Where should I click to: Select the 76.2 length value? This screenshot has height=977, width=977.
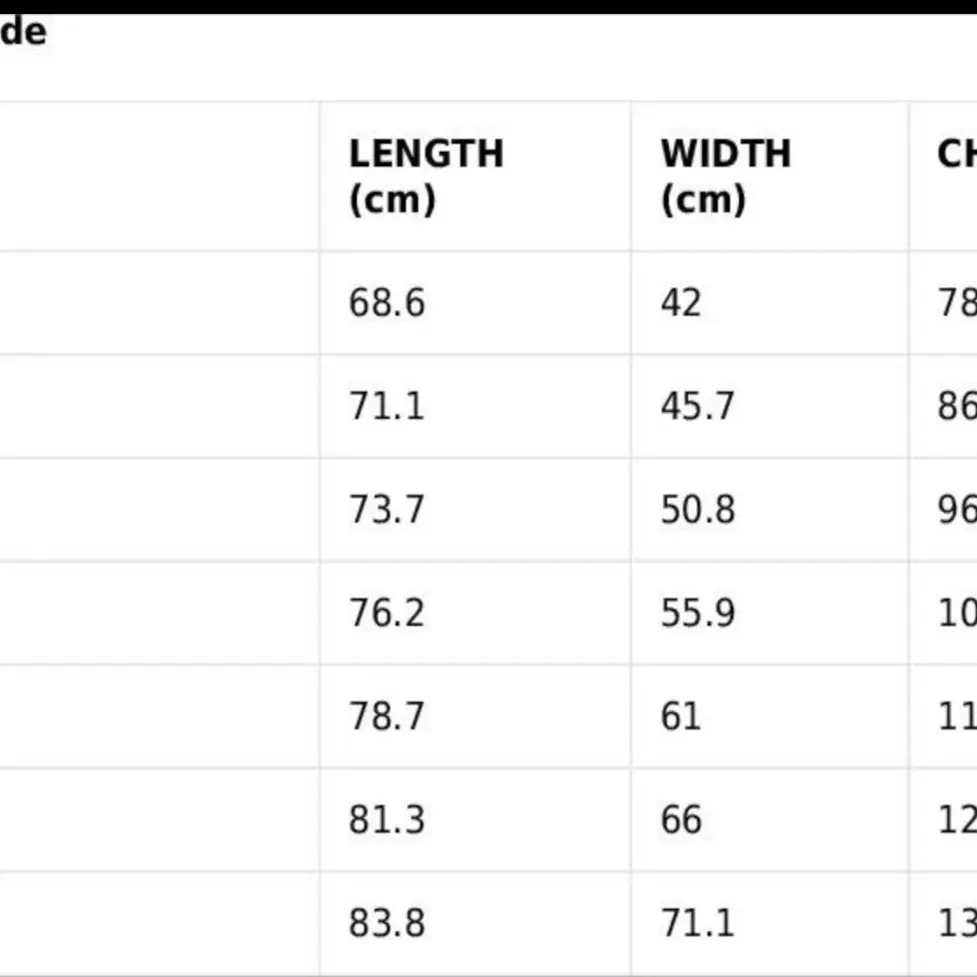point(387,612)
